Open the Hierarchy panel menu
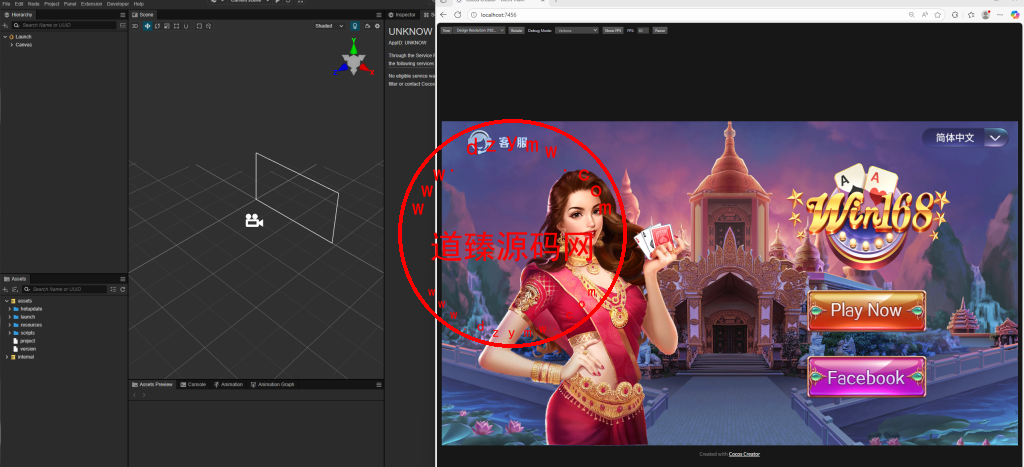This screenshot has width=1024, height=467. point(123,14)
